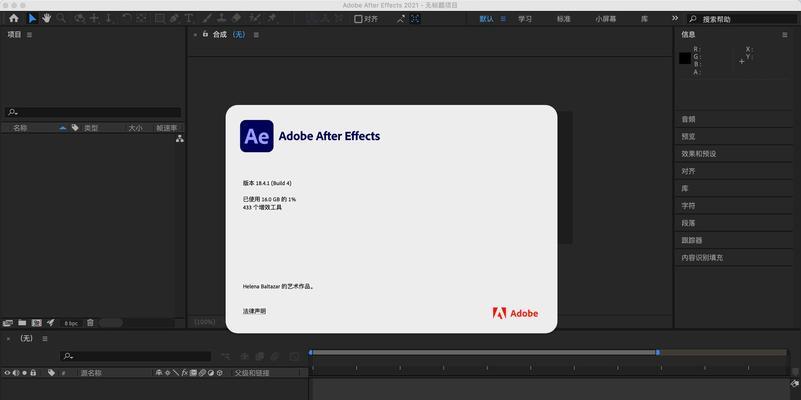Select the Rectangle shape tool
This screenshot has height=400, width=801.
(x=160, y=18)
